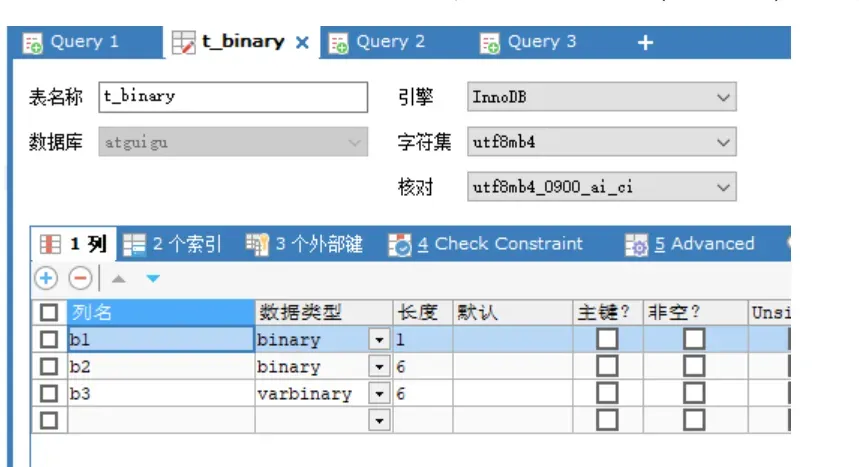Open a new query tab with plus
This screenshot has height=467, width=859.
tap(645, 42)
